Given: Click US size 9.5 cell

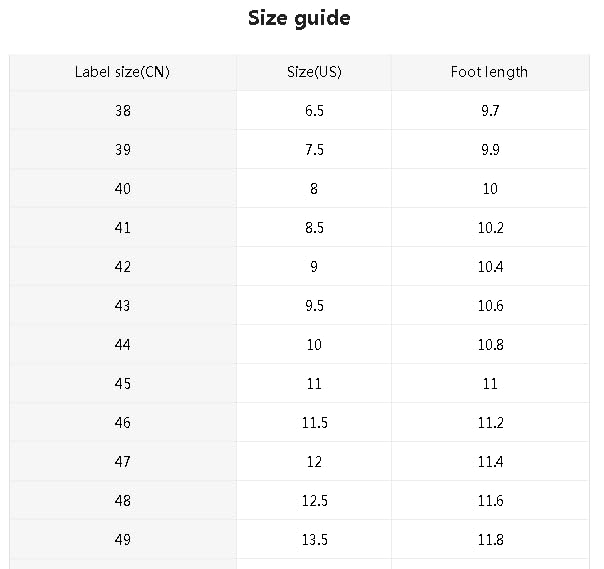Looking at the screenshot, I should click(314, 306).
